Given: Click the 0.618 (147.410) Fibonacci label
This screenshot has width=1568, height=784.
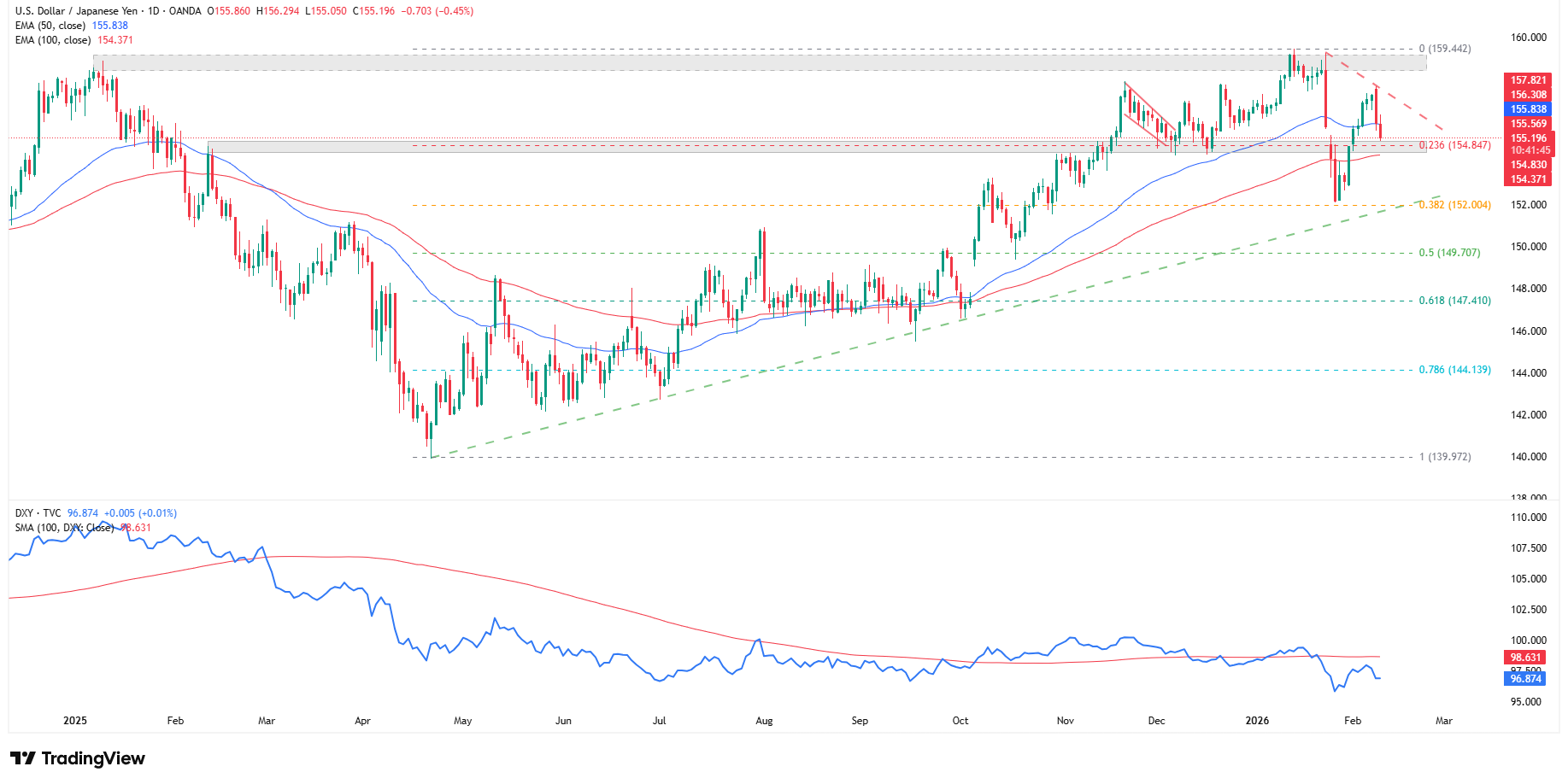Looking at the screenshot, I should click(1454, 301).
